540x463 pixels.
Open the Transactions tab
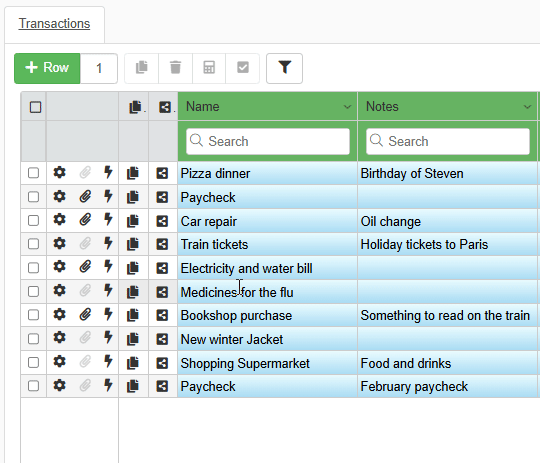[x=54, y=24]
